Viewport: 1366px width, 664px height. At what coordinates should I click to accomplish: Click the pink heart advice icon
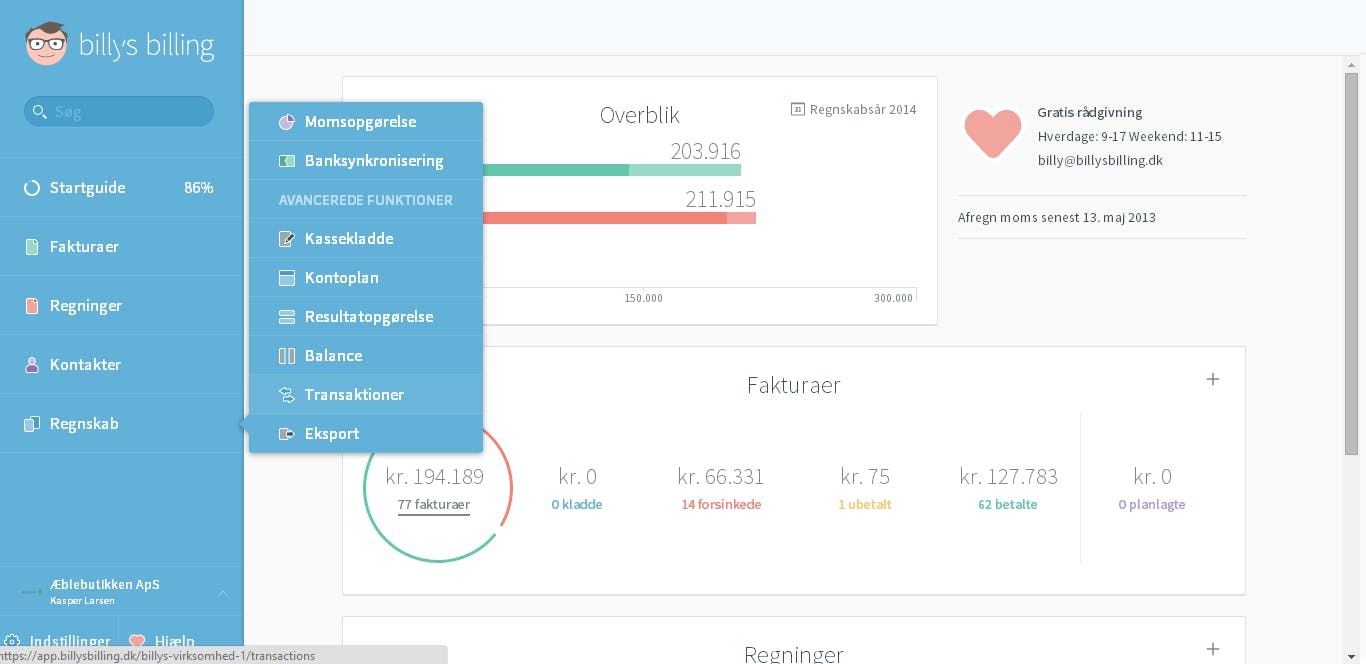click(993, 133)
